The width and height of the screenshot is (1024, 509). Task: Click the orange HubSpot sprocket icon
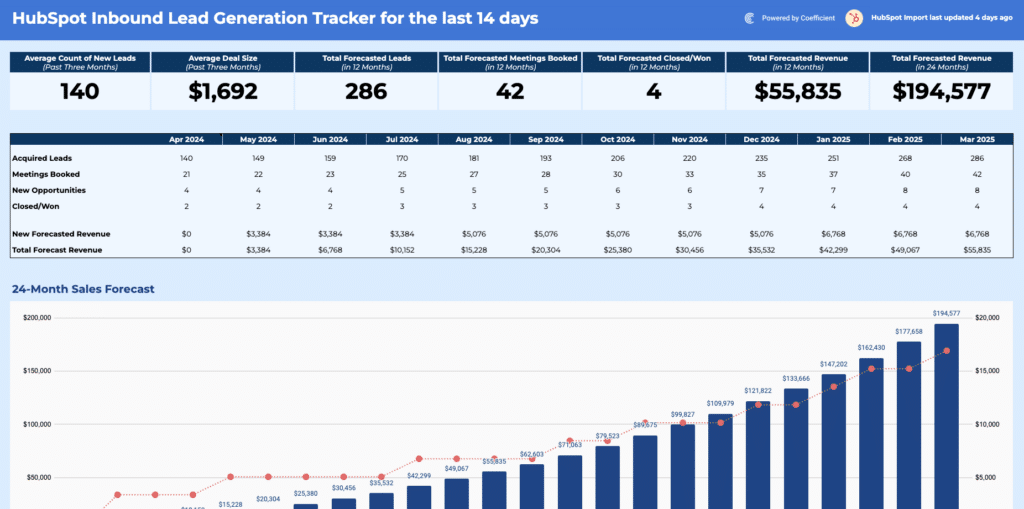pyautogui.click(x=854, y=18)
